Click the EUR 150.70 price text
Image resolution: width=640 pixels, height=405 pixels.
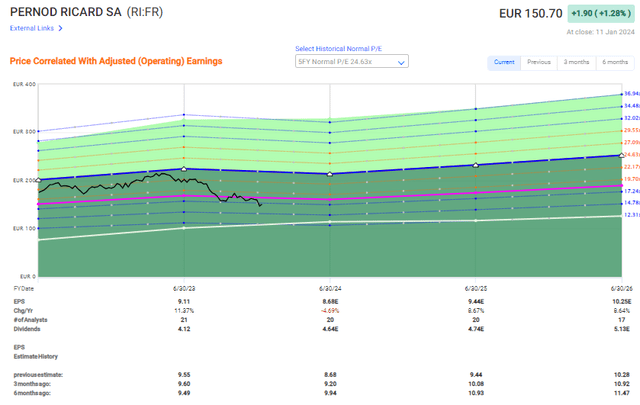531,13
